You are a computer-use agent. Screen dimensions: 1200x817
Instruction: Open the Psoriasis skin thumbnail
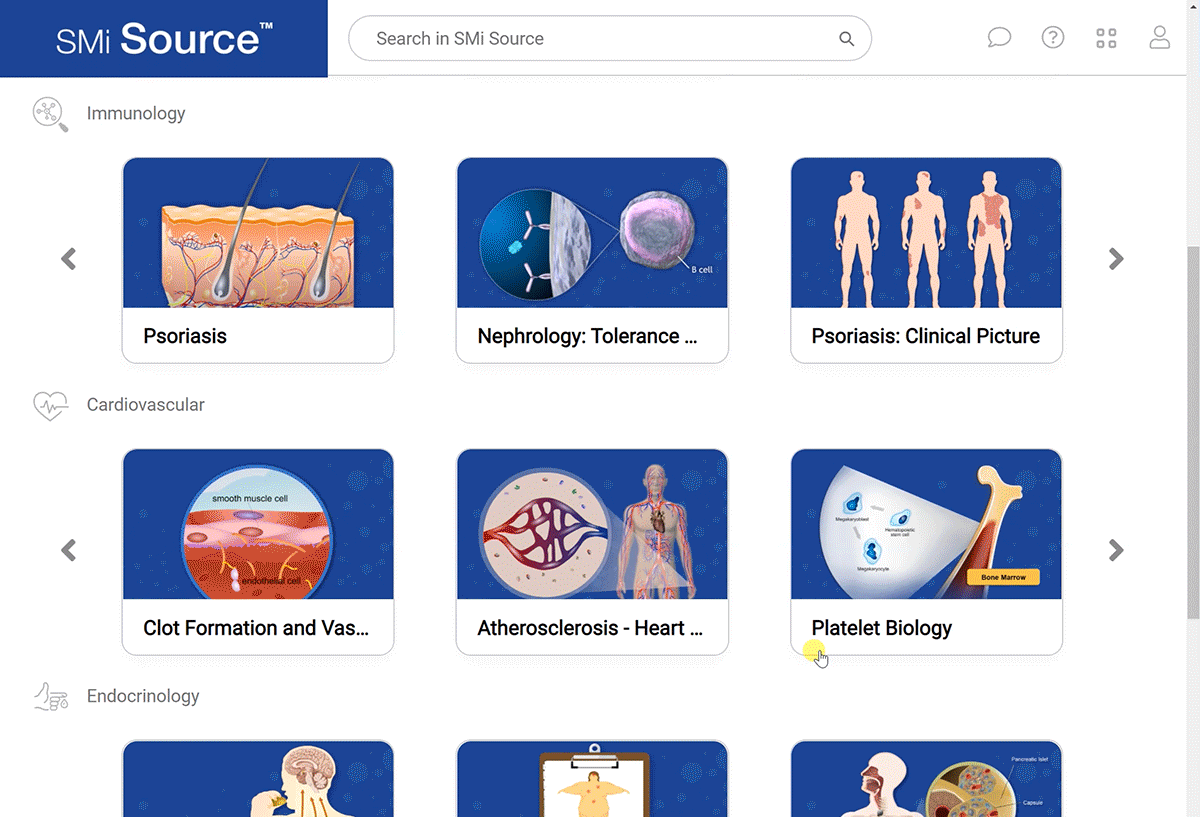(258, 232)
